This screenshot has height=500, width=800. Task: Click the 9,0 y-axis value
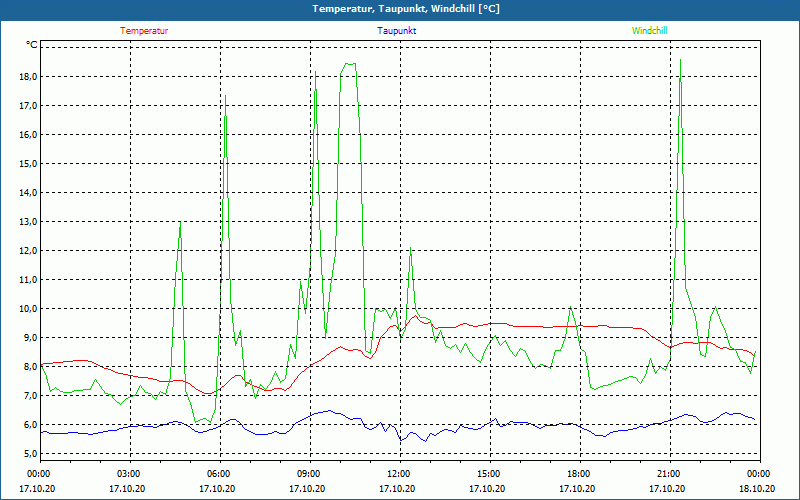[31, 338]
